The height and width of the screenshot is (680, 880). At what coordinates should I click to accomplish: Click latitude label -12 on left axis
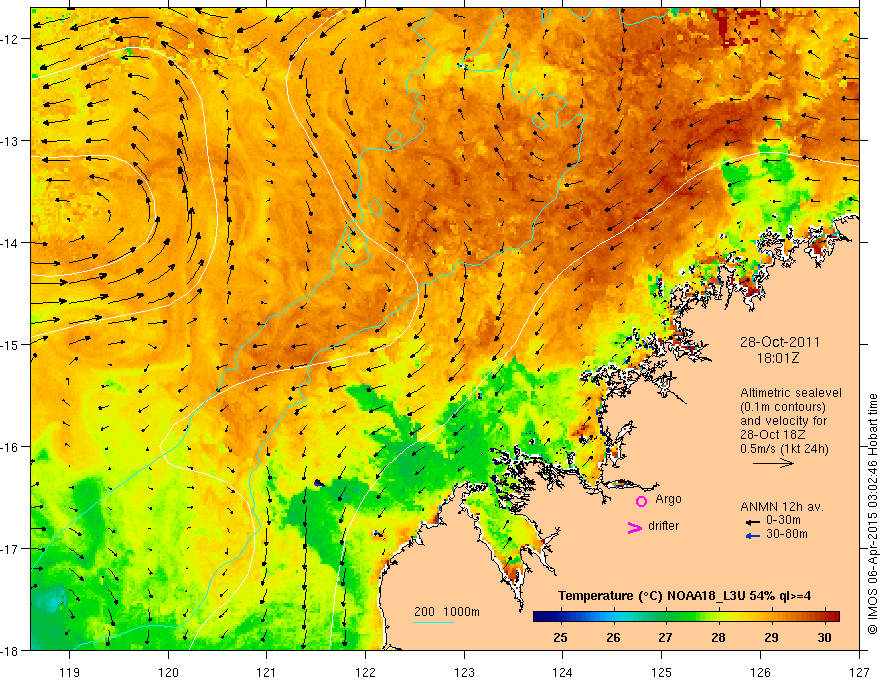point(10,39)
